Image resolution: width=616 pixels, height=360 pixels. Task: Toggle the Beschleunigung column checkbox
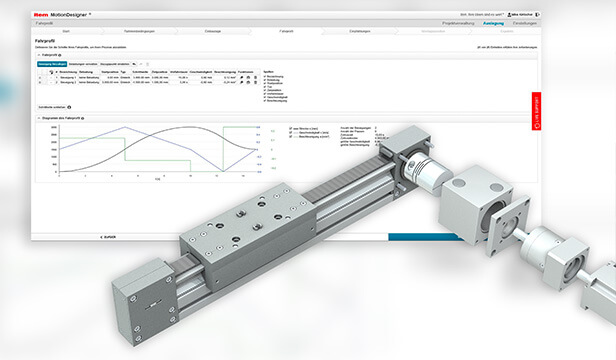click(265, 101)
